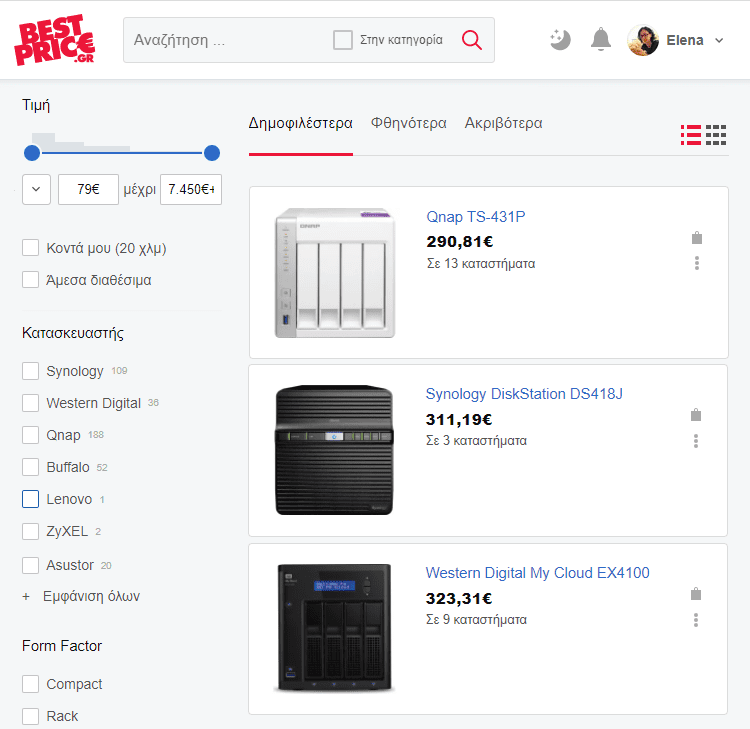Open Synology DiskStation DS418J product link

[524, 394]
